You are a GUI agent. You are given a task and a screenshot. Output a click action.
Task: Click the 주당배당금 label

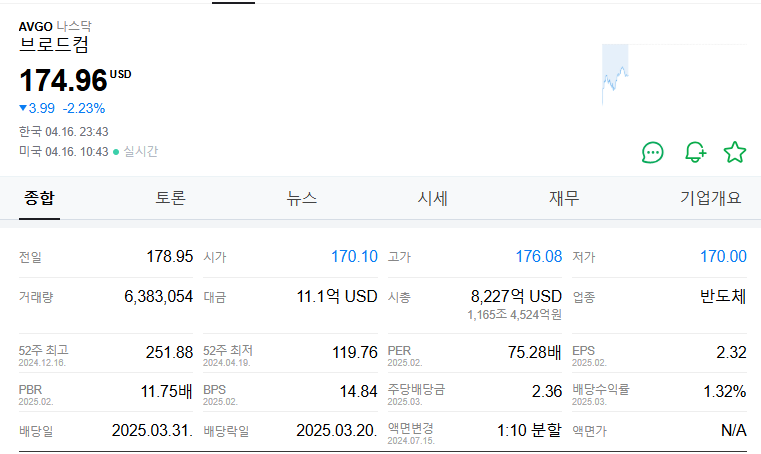coord(416,389)
